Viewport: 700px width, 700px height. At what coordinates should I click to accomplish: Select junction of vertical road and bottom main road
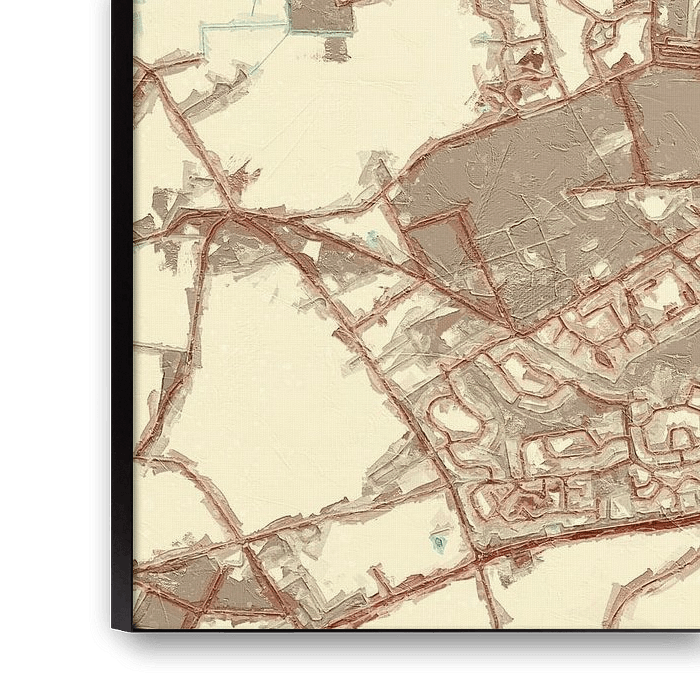pos(476,552)
